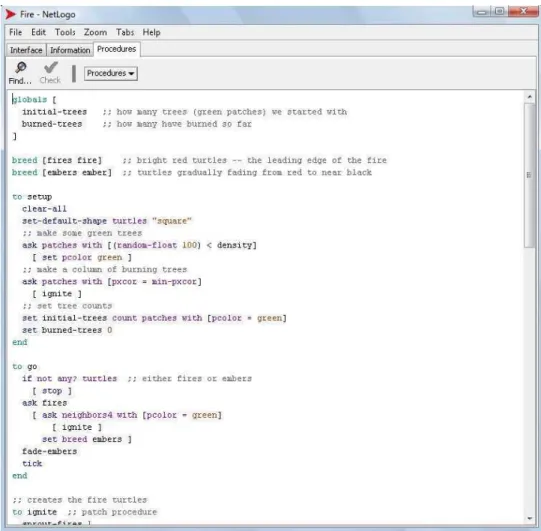Screen dimensions: 541x531
Task: Open the Tools menu
Action: pyautogui.click(x=65, y=32)
